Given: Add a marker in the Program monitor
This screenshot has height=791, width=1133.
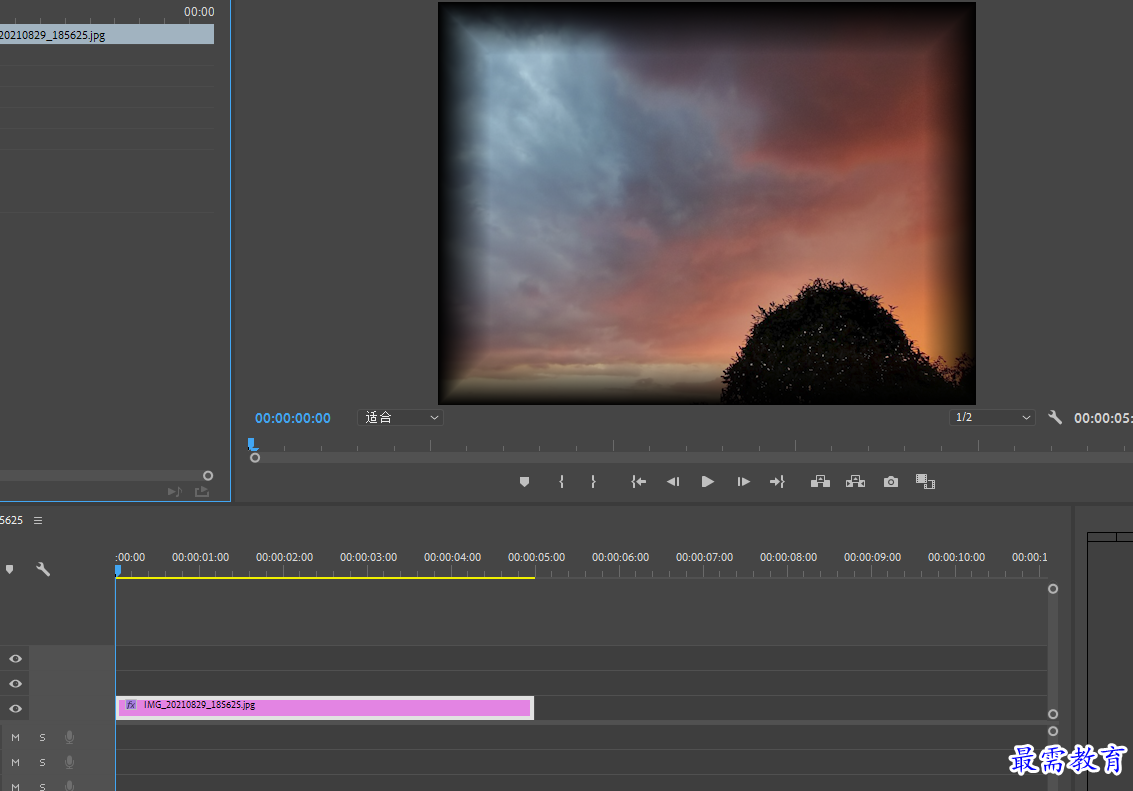Looking at the screenshot, I should coord(525,482).
